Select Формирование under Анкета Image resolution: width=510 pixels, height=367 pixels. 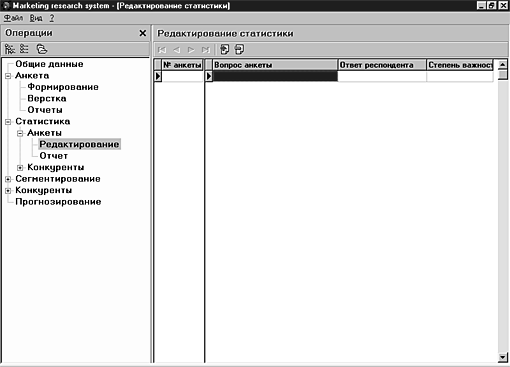(x=63, y=87)
